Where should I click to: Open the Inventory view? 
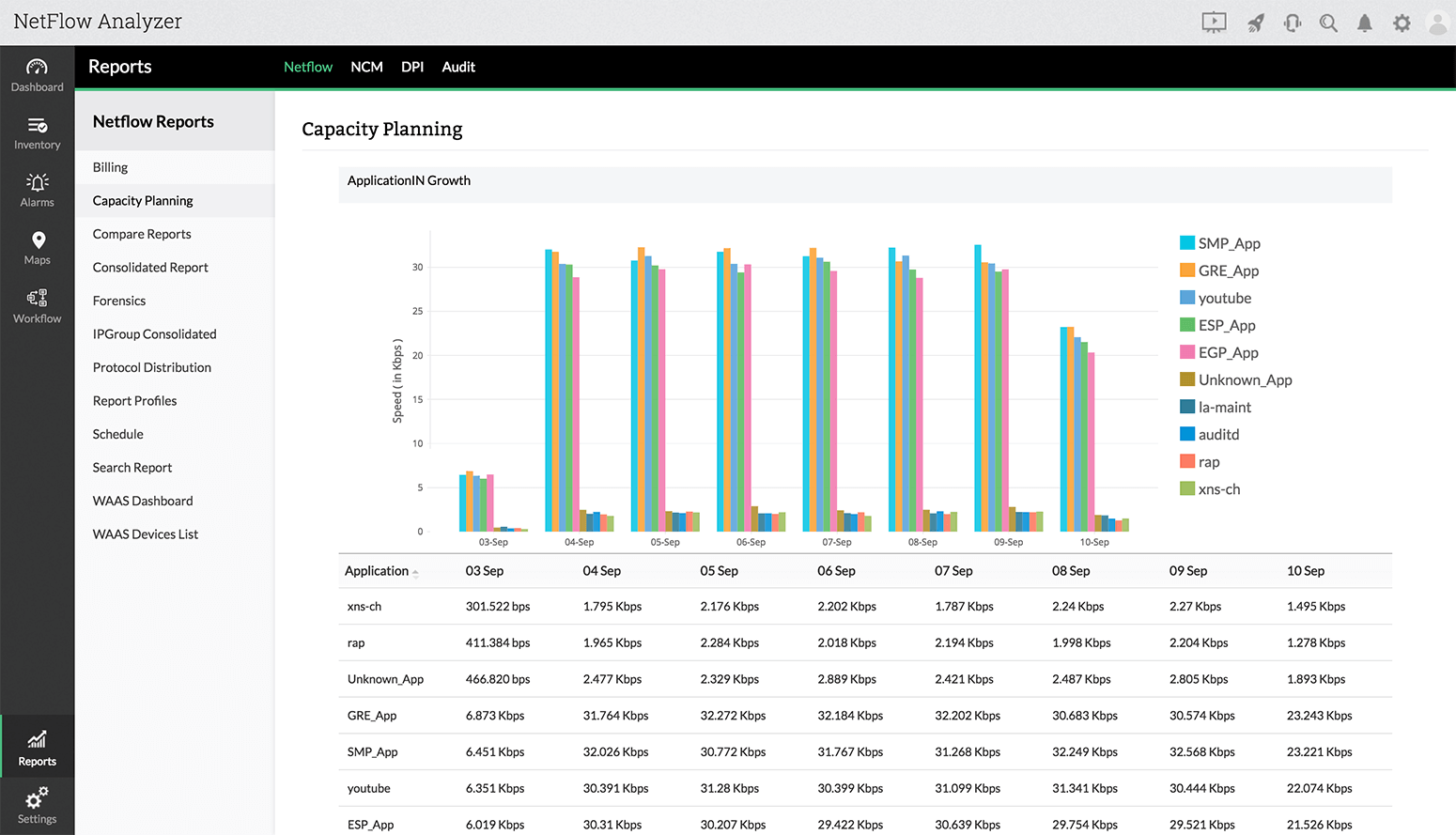[37, 133]
